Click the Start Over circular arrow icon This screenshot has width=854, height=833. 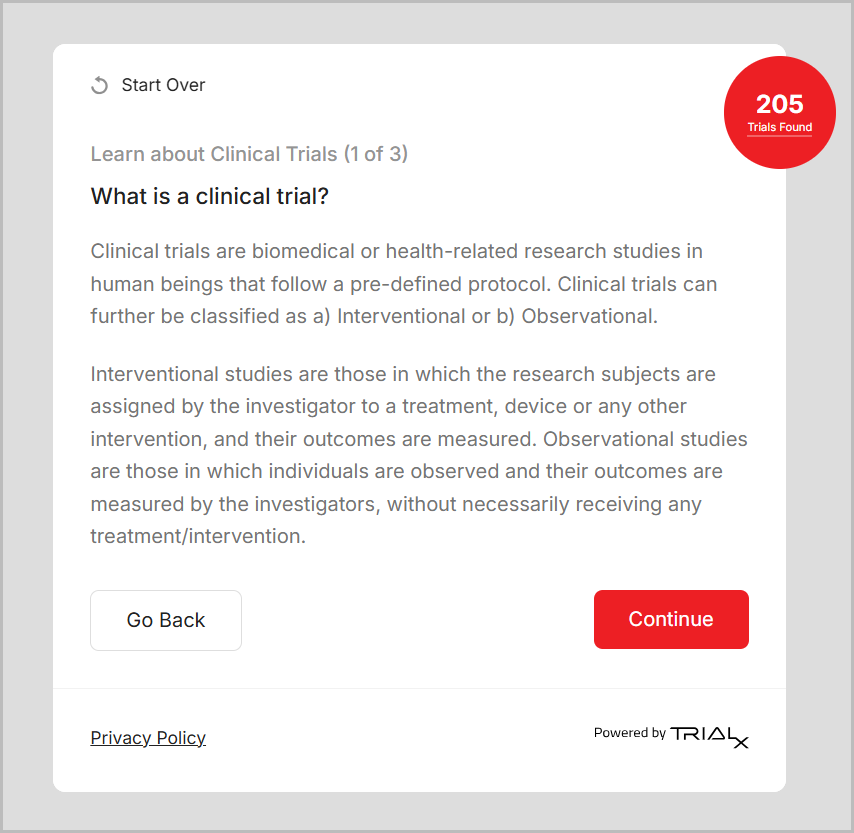coord(99,86)
